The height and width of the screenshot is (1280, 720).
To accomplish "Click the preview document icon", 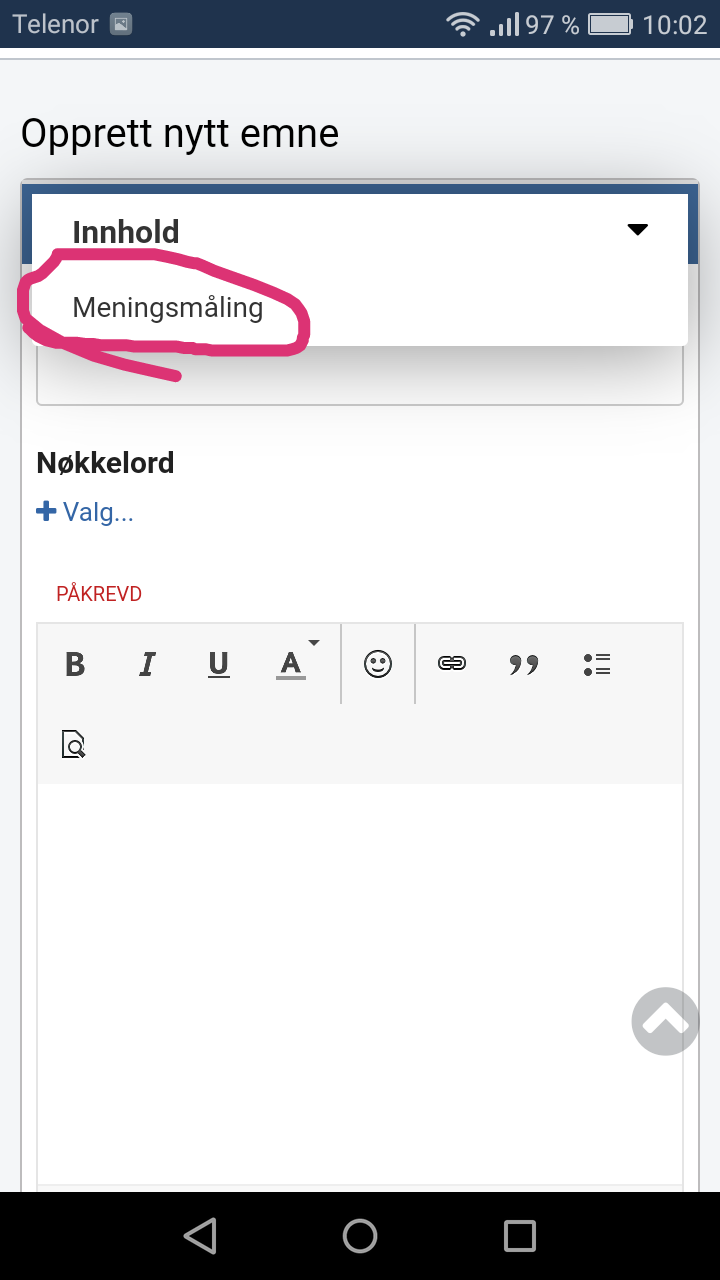I will (x=74, y=745).
